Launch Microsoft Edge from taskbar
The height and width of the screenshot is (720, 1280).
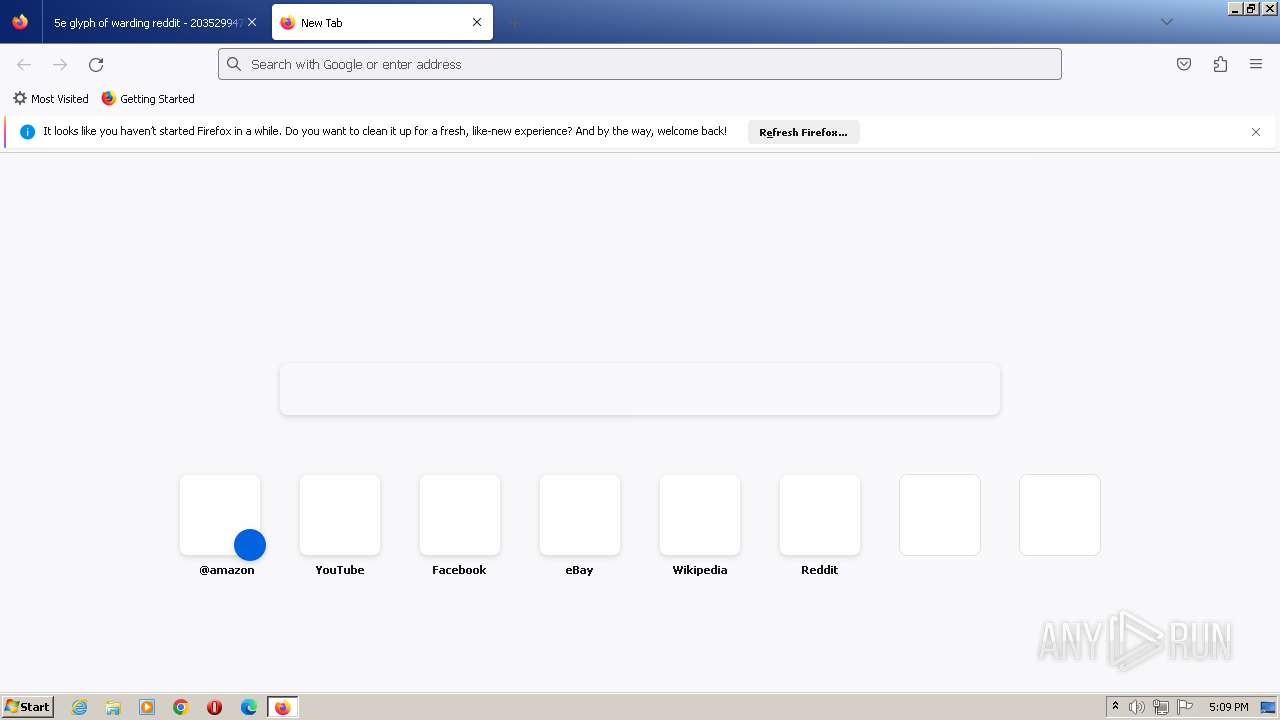pos(249,707)
